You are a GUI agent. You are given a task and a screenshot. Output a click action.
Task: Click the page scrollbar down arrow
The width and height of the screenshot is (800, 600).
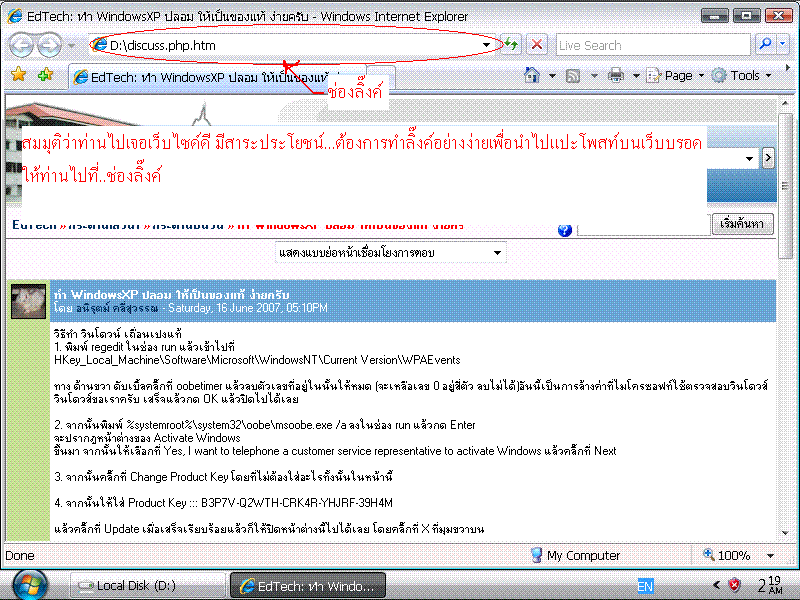tap(785, 533)
